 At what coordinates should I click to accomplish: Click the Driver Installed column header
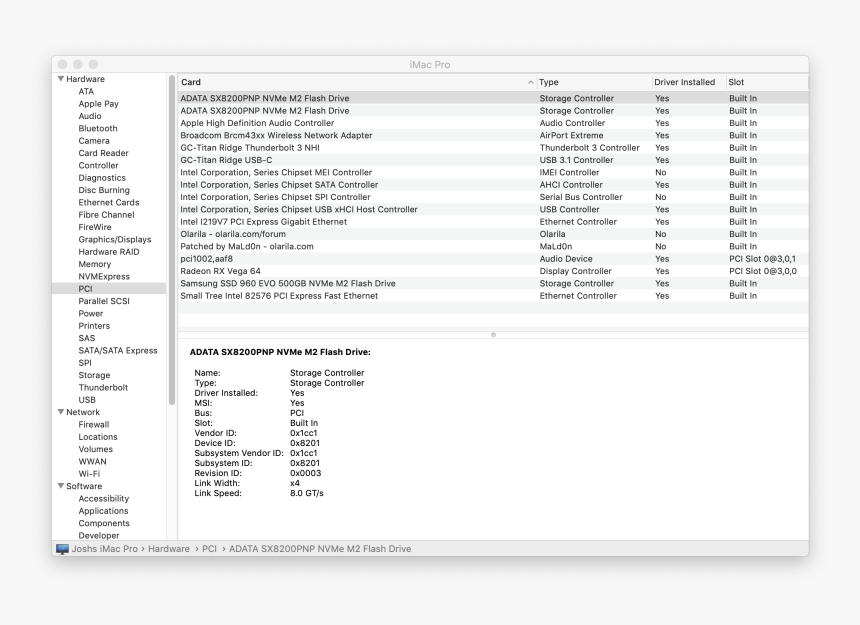688,82
